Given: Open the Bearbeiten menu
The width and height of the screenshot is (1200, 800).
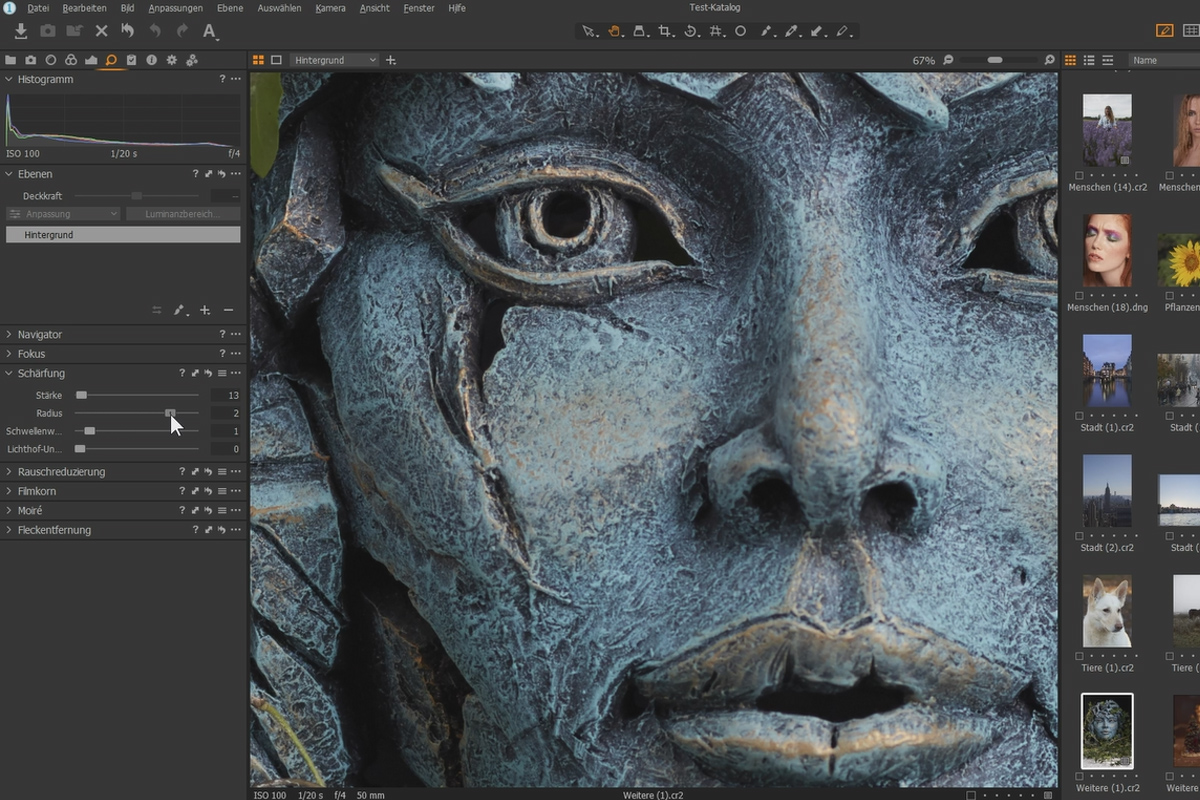Looking at the screenshot, I should pos(84,8).
